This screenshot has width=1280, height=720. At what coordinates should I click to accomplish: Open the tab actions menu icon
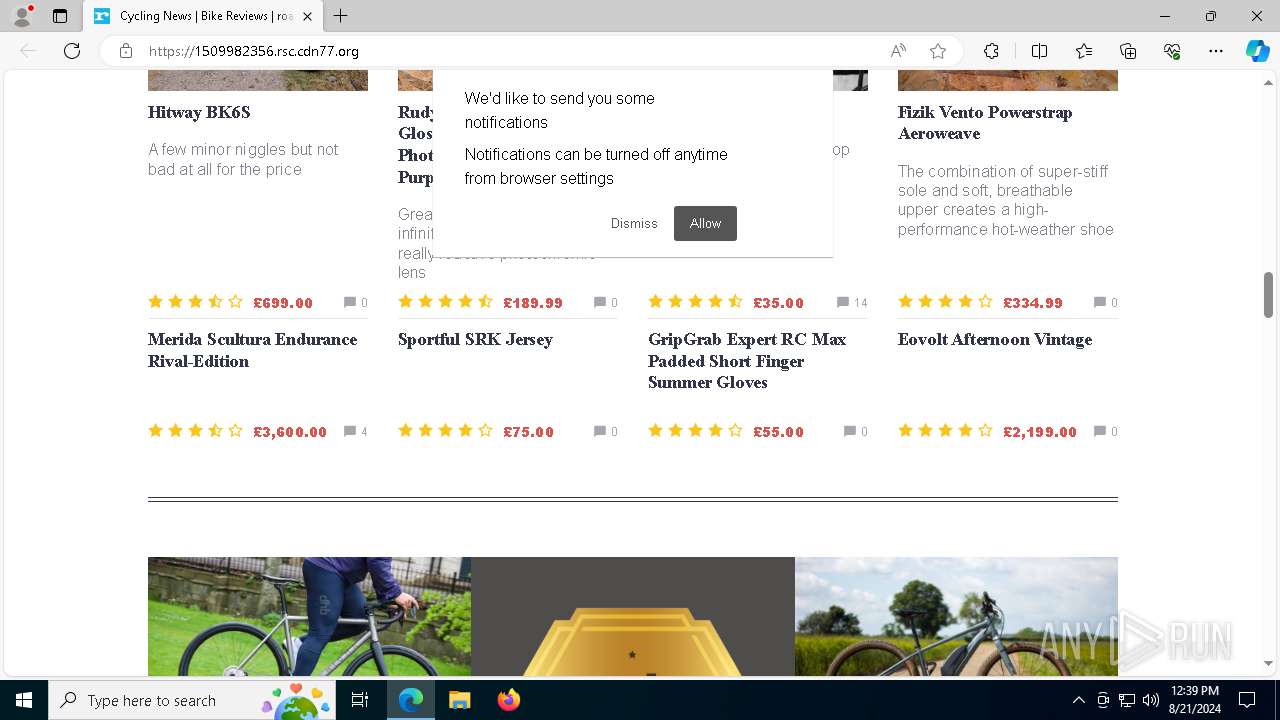[60, 16]
